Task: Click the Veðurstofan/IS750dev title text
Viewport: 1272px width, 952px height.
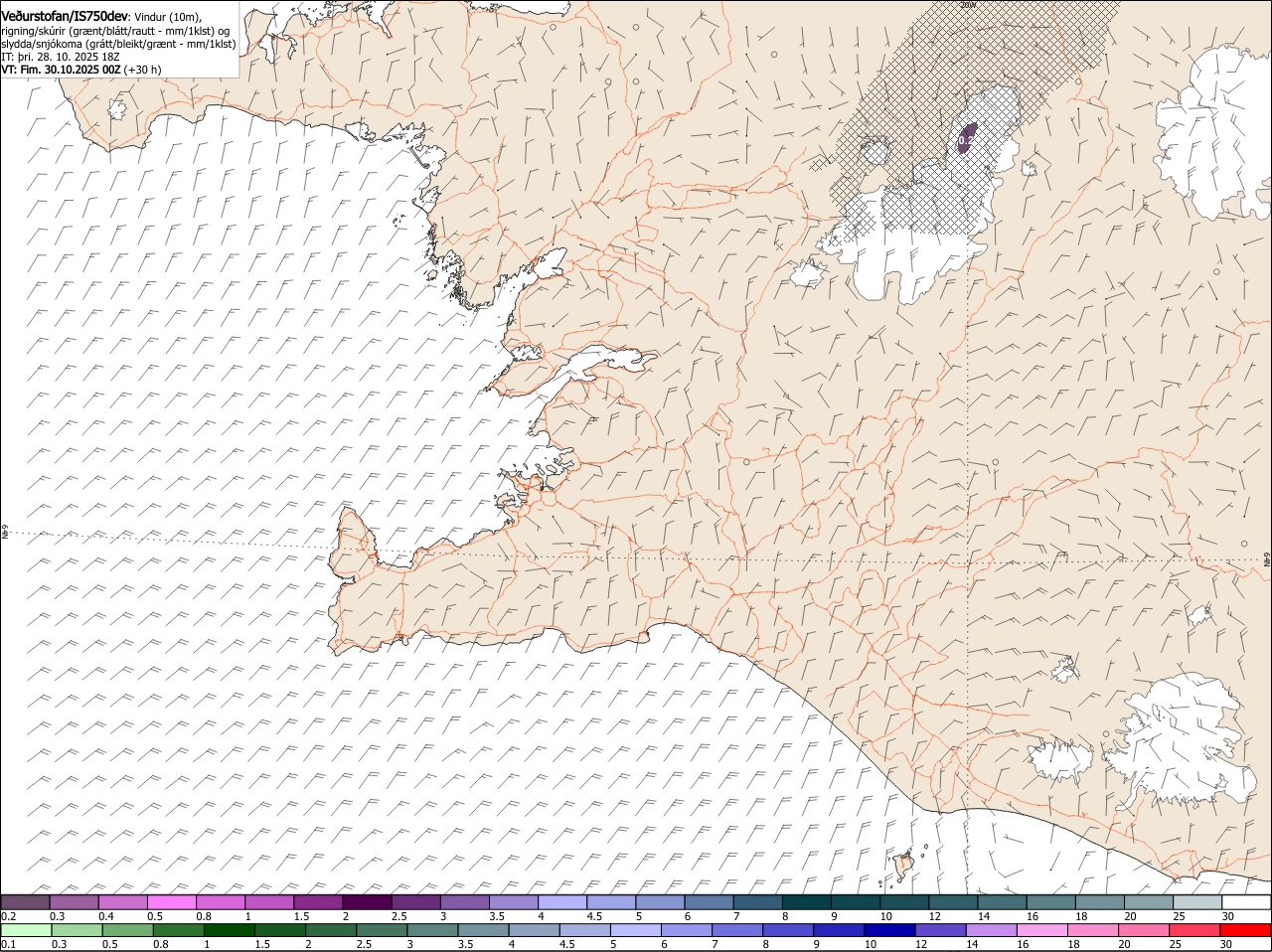Action: coord(65,16)
